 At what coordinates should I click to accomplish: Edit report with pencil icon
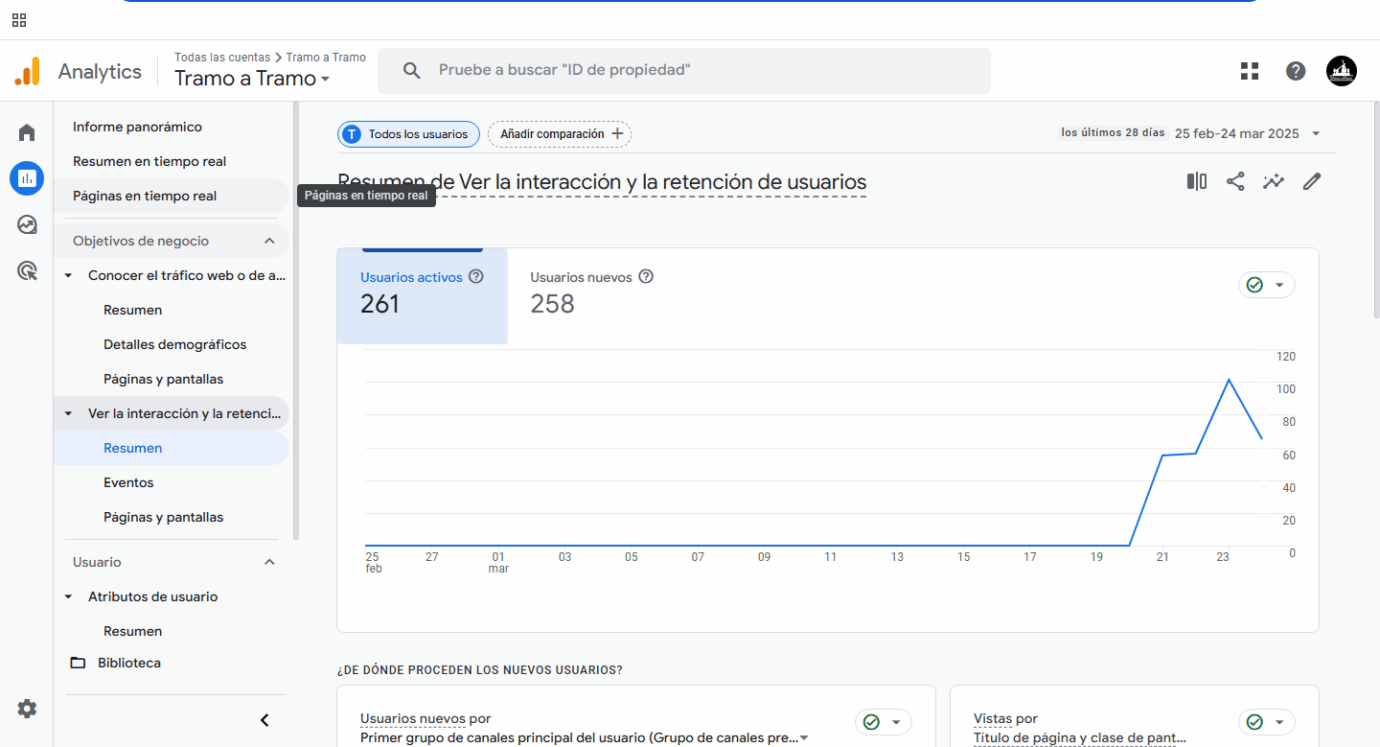(1312, 181)
